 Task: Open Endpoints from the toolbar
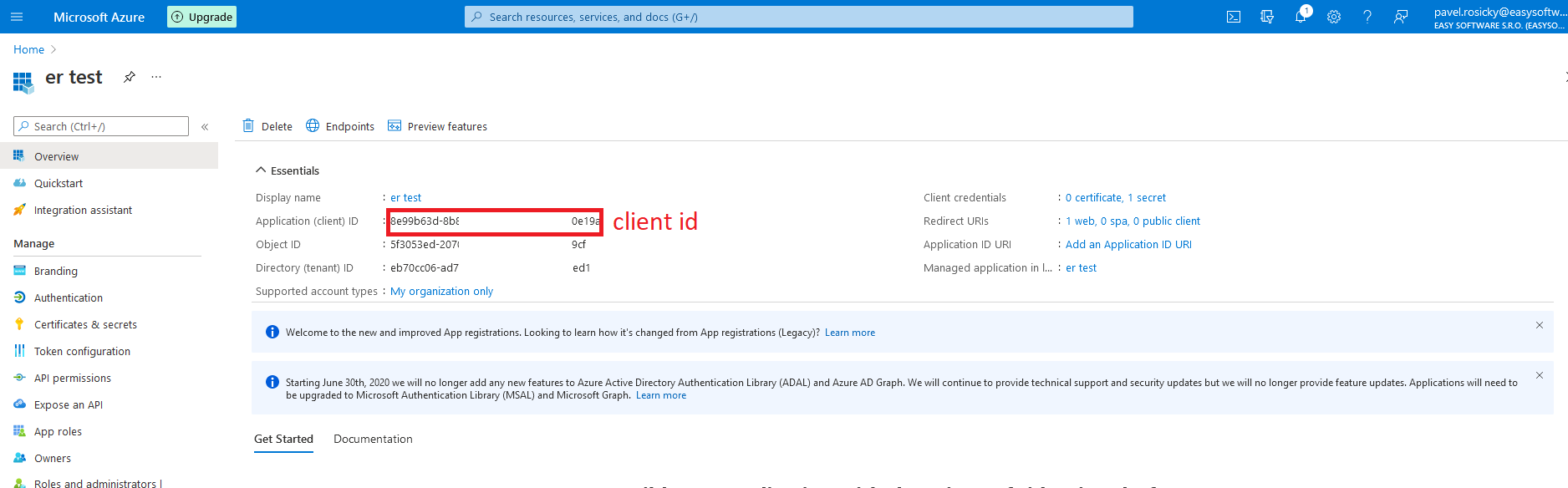pyautogui.click(x=340, y=126)
